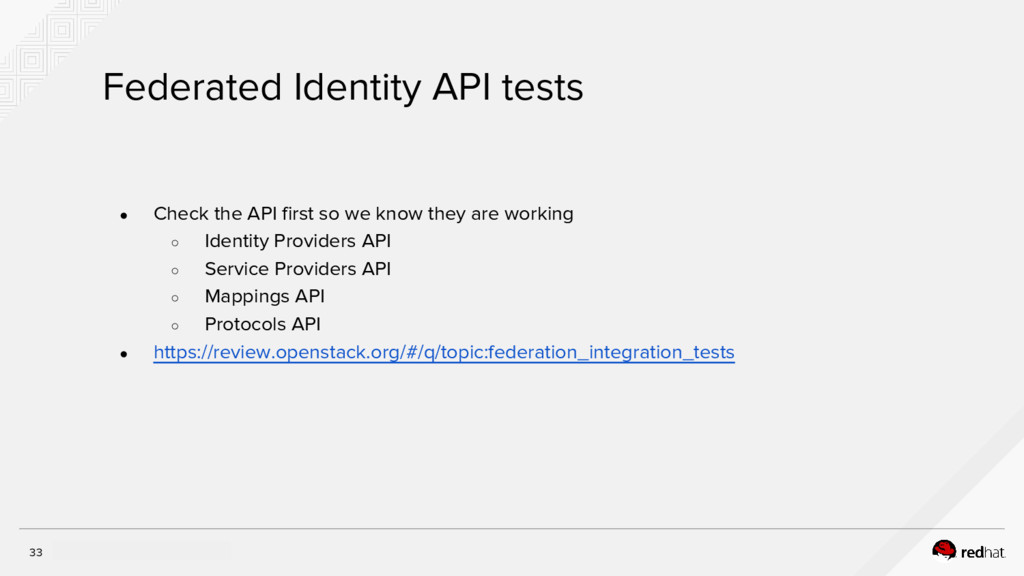Open the review.openstack.org federation tests link
The image size is (1024, 576).
(443, 352)
